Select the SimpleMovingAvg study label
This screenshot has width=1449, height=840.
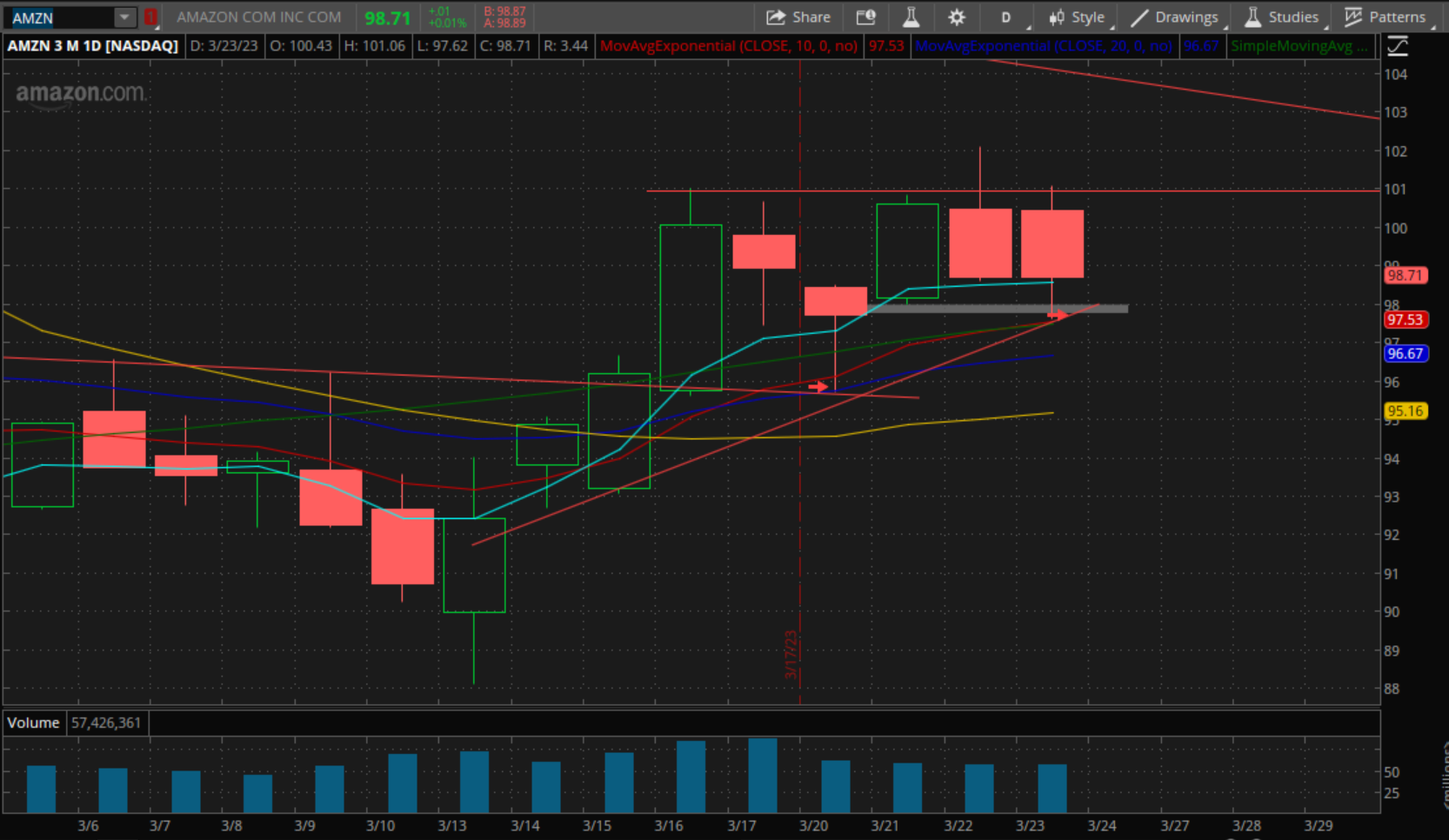tap(1299, 46)
